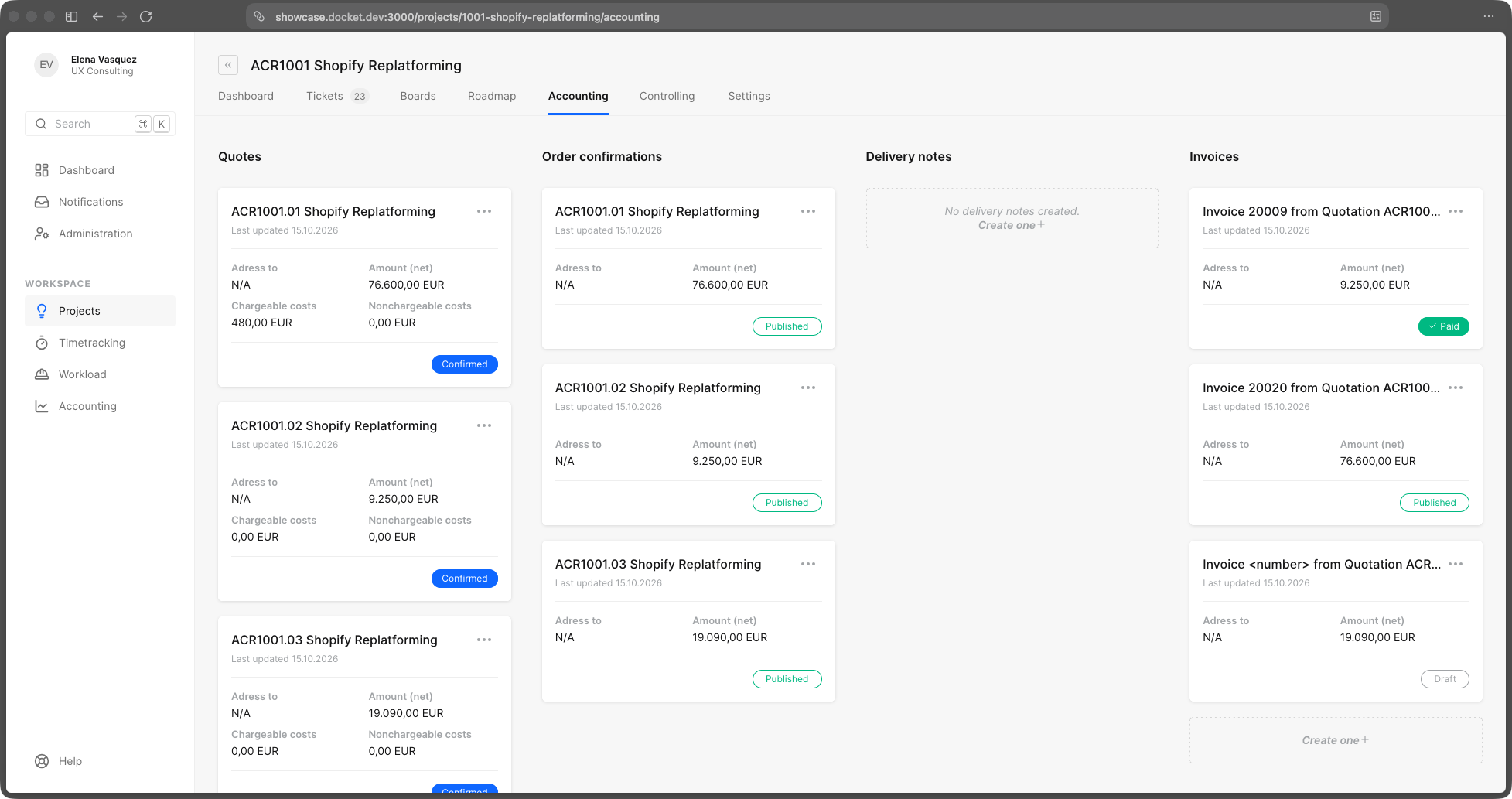Click the Elena Vasquez user name
This screenshot has width=1512, height=799.
pyautogui.click(x=104, y=59)
